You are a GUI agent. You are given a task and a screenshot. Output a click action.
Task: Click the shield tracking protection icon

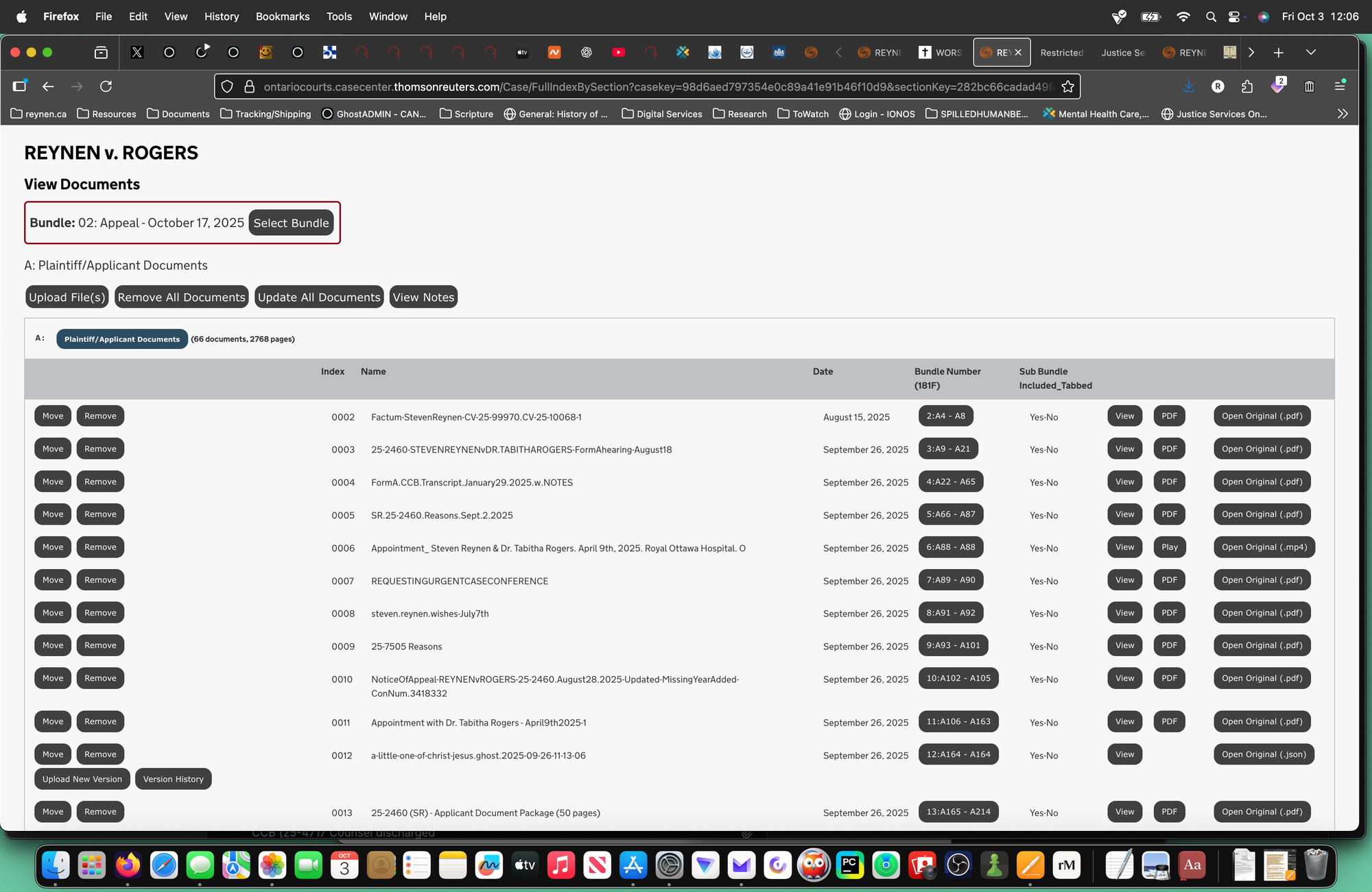point(228,86)
